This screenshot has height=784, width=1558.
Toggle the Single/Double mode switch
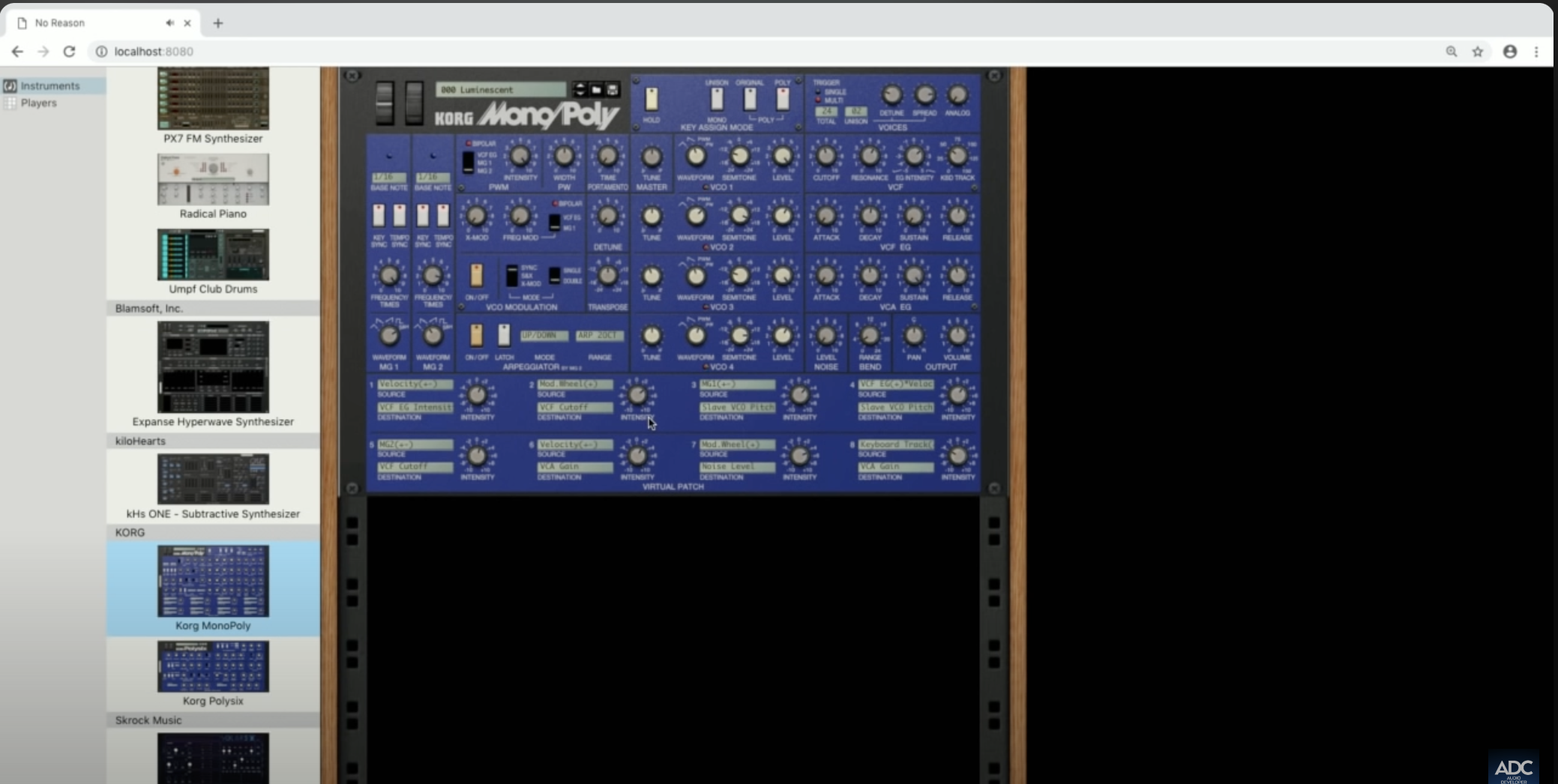coord(555,276)
